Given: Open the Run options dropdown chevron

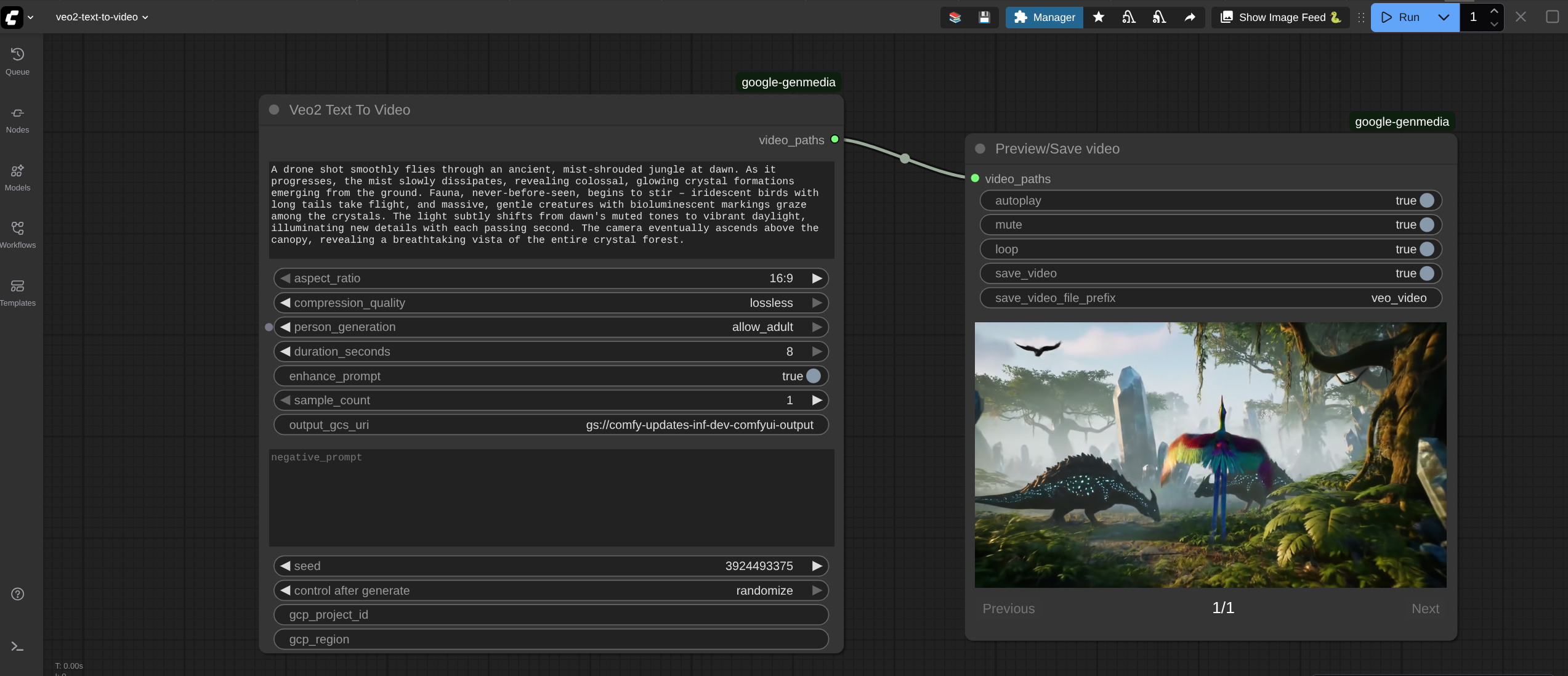Looking at the screenshot, I should pos(1444,17).
